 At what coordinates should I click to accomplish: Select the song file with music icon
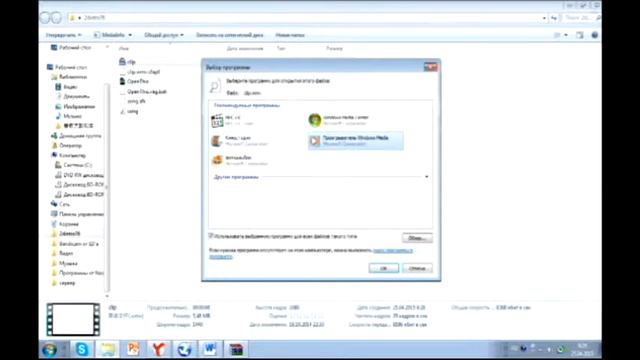129,111
